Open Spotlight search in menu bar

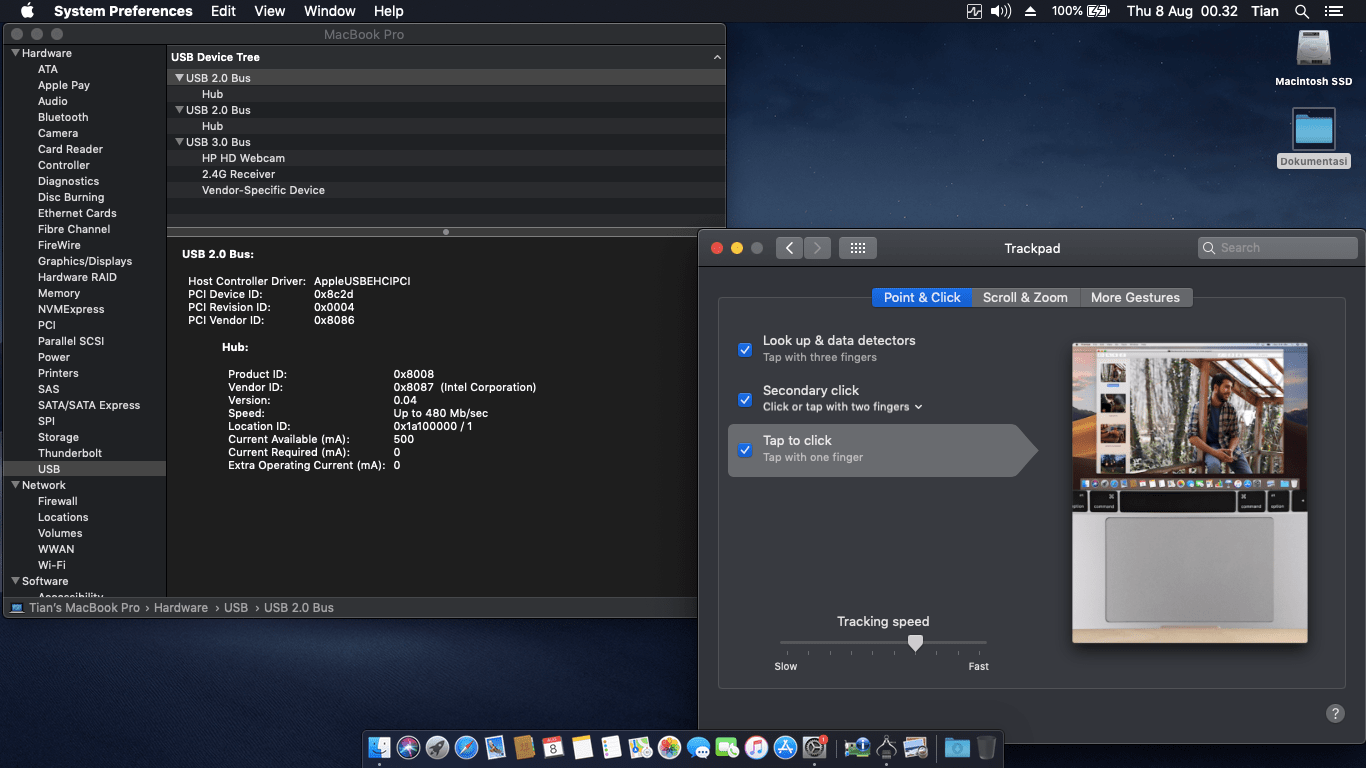tap(1301, 11)
